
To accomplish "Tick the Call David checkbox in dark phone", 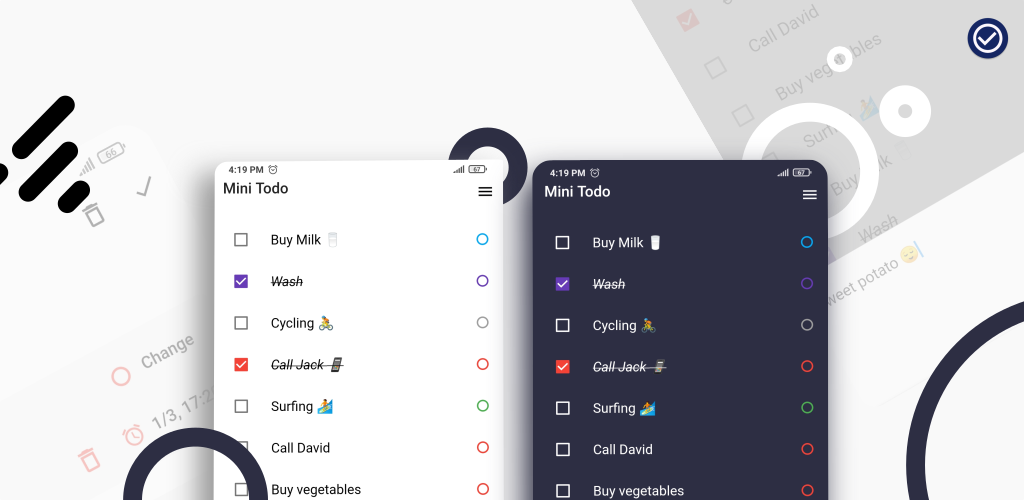I will 562,450.
